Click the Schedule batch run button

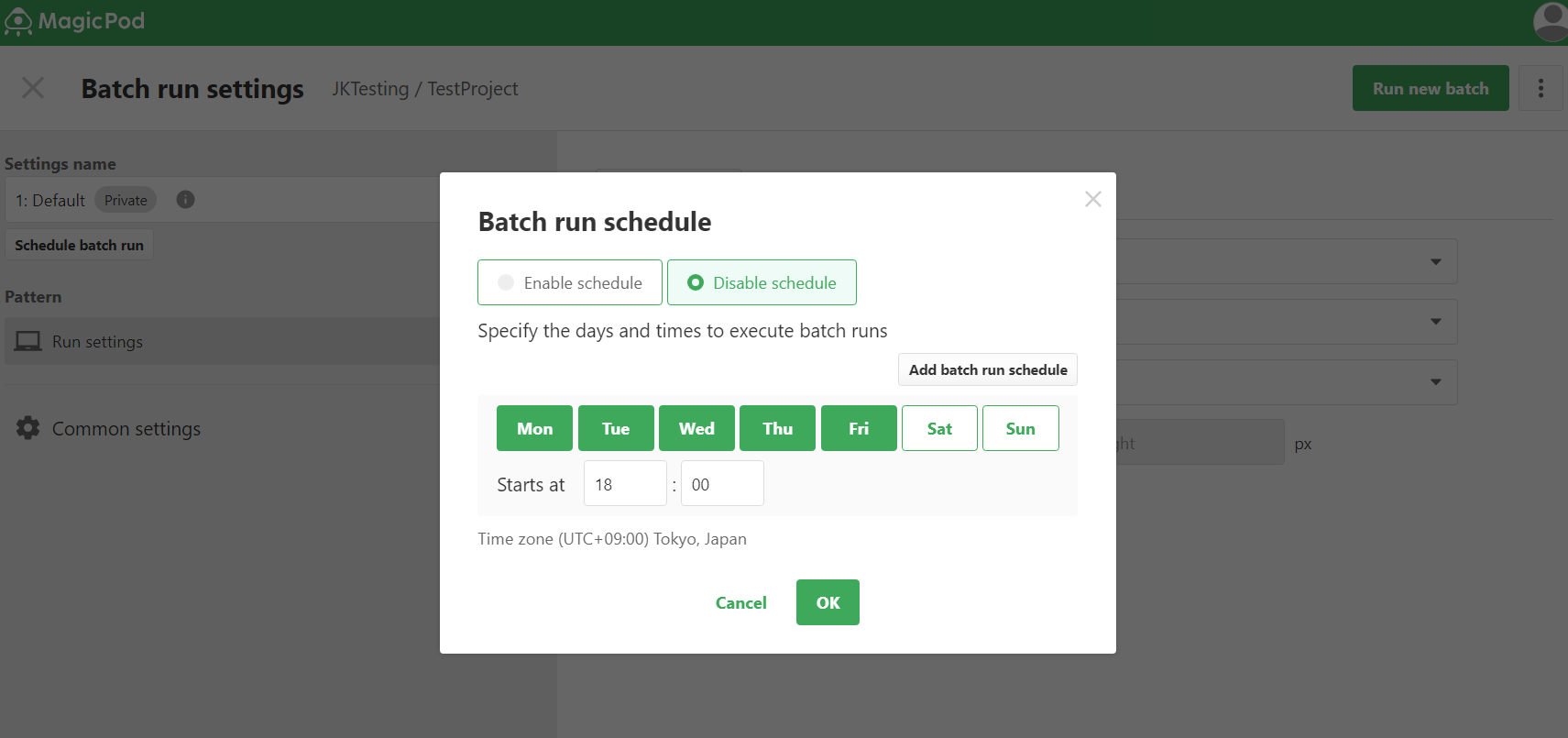79,245
